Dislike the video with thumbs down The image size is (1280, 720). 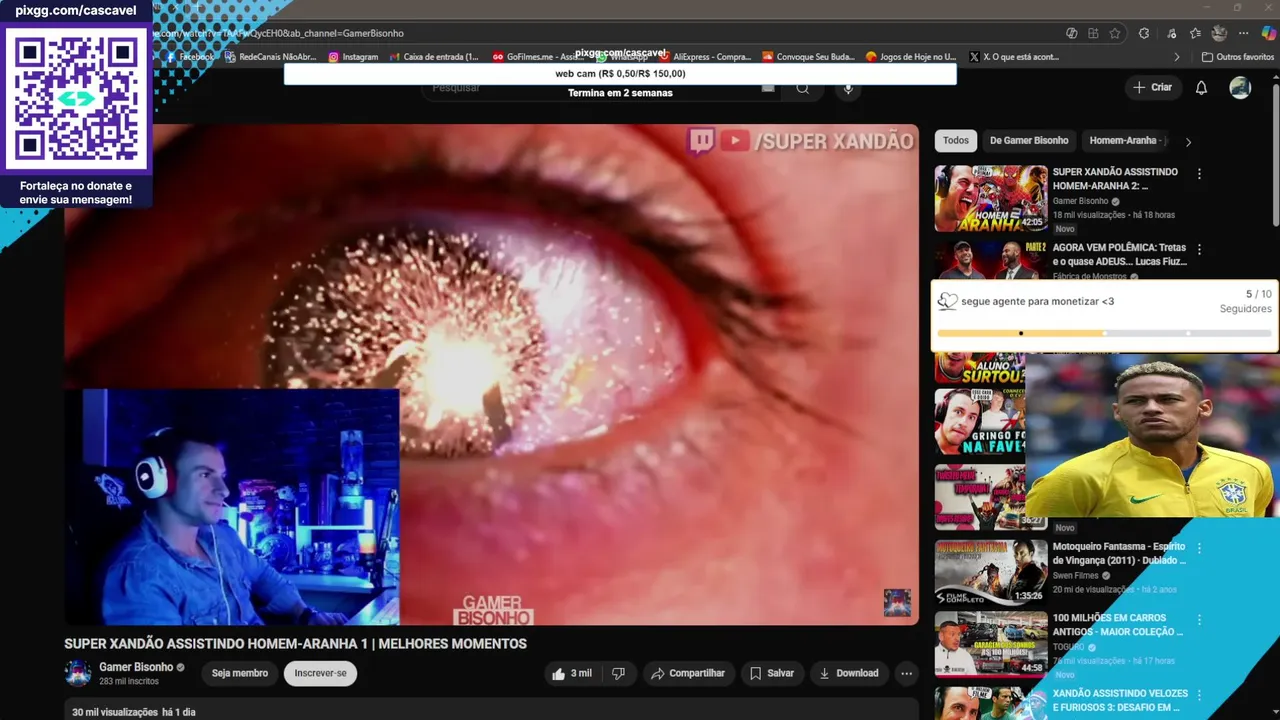(618, 673)
